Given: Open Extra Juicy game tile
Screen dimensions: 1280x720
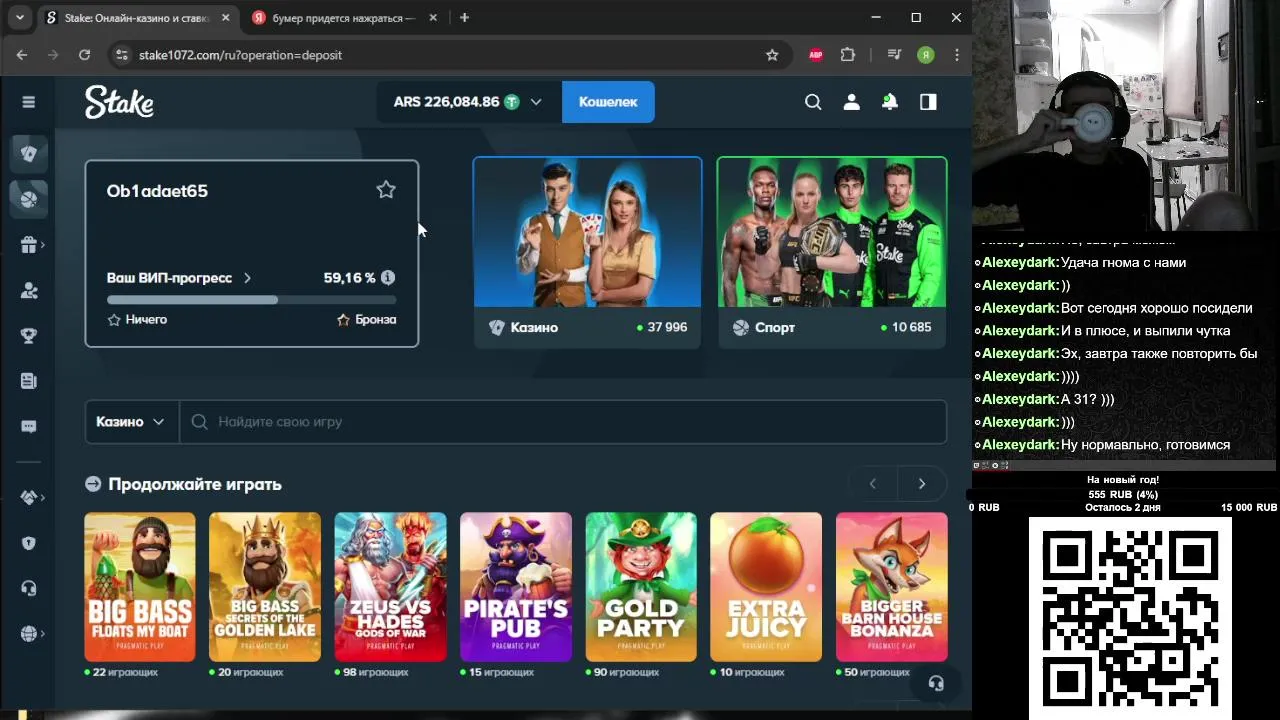Looking at the screenshot, I should (x=766, y=587).
